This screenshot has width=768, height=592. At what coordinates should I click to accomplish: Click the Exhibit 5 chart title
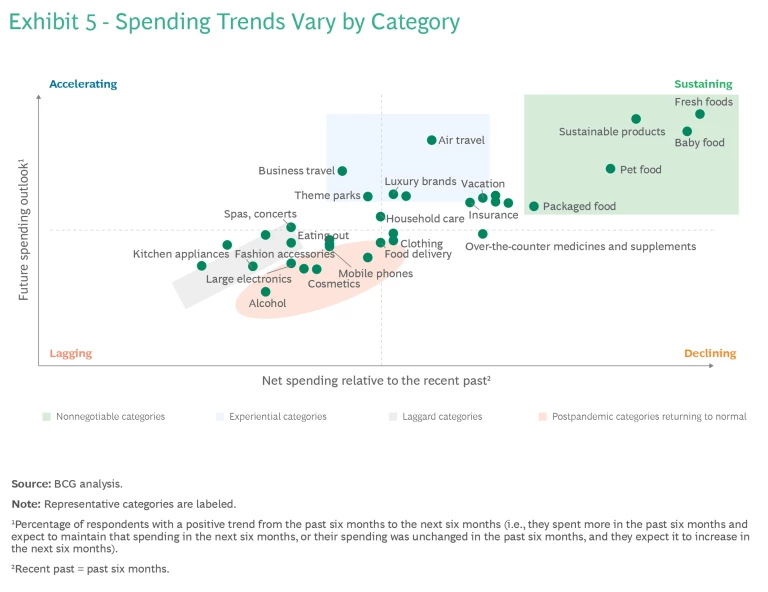pyautogui.click(x=234, y=22)
